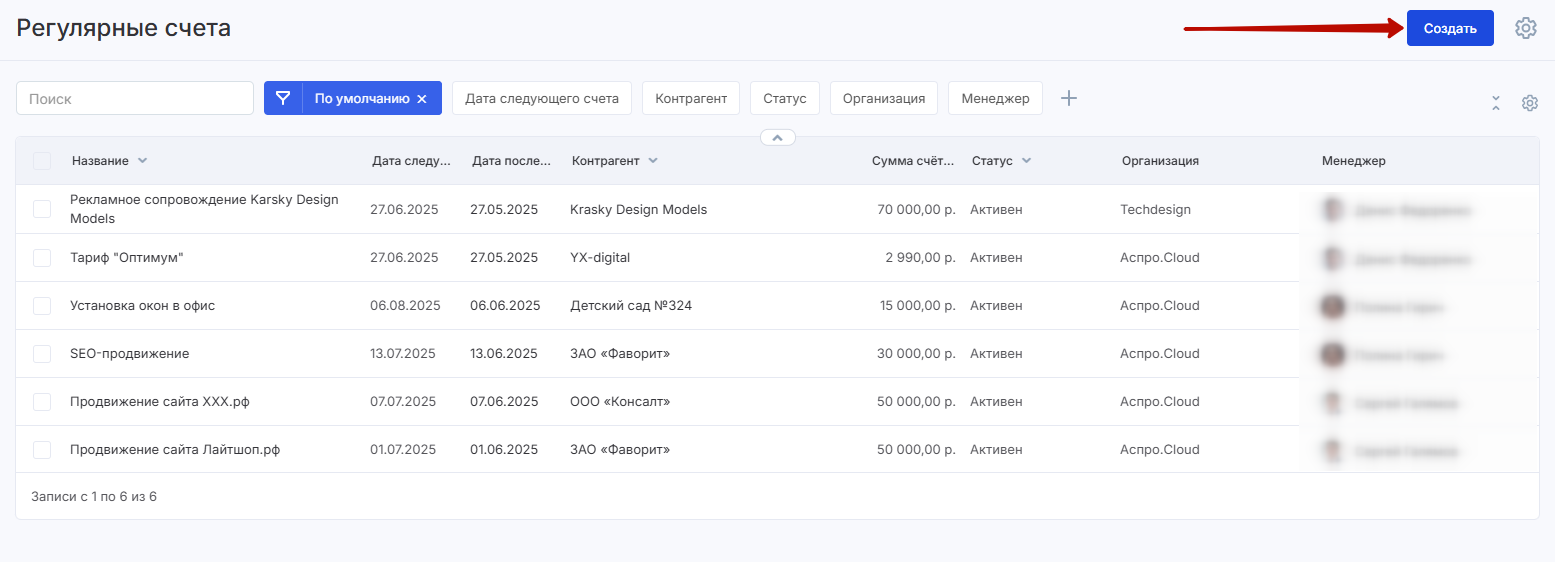Remove the По умолчанию filter with X
This screenshot has height=562, width=1555.
422,99
